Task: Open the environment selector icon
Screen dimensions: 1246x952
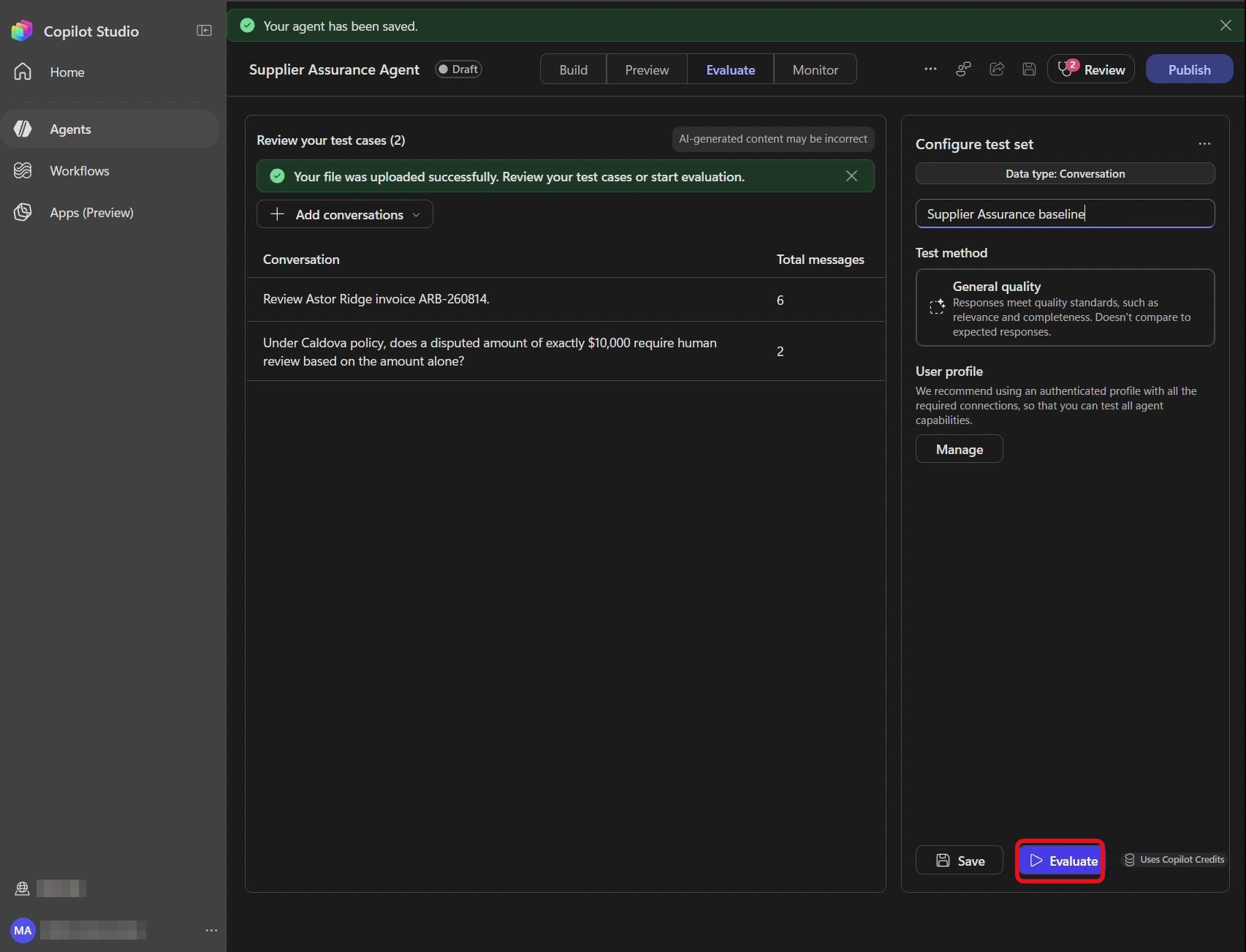Action: pos(22,888)
